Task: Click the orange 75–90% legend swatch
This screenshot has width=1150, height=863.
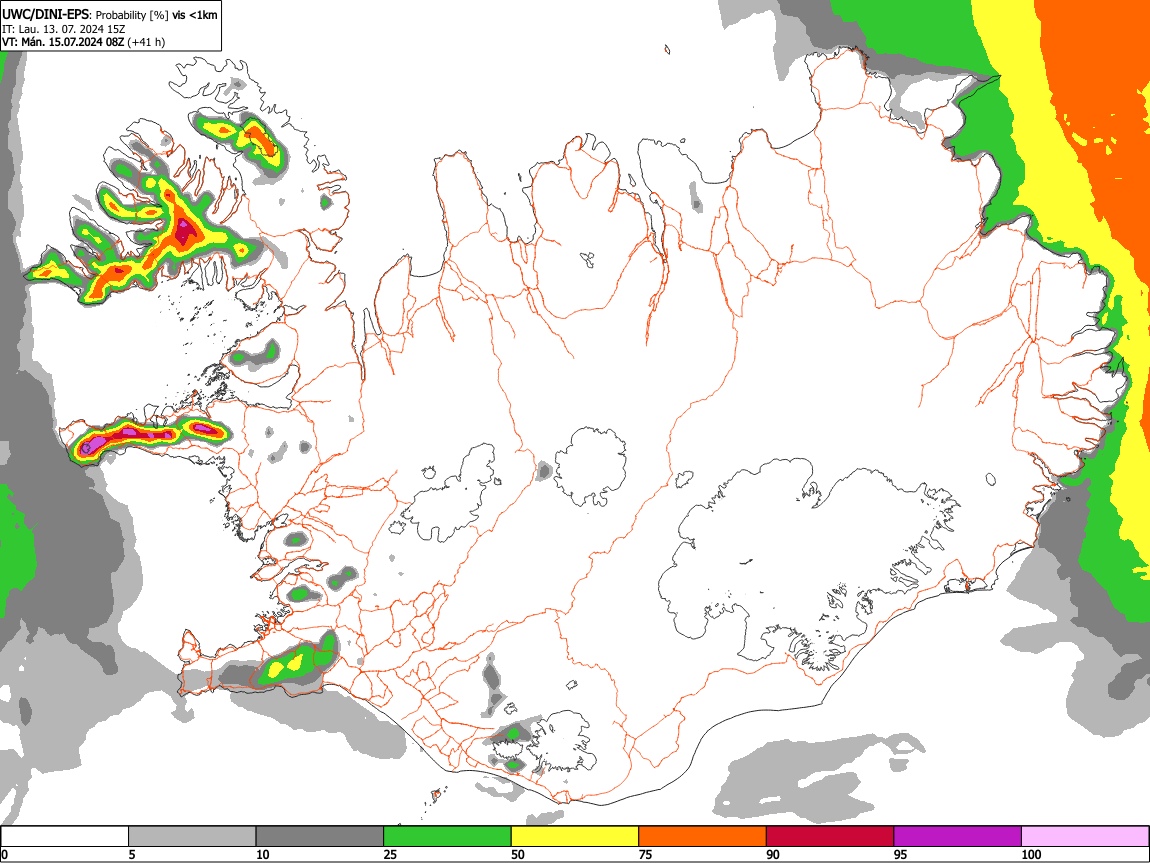Action: pos(703,837)
